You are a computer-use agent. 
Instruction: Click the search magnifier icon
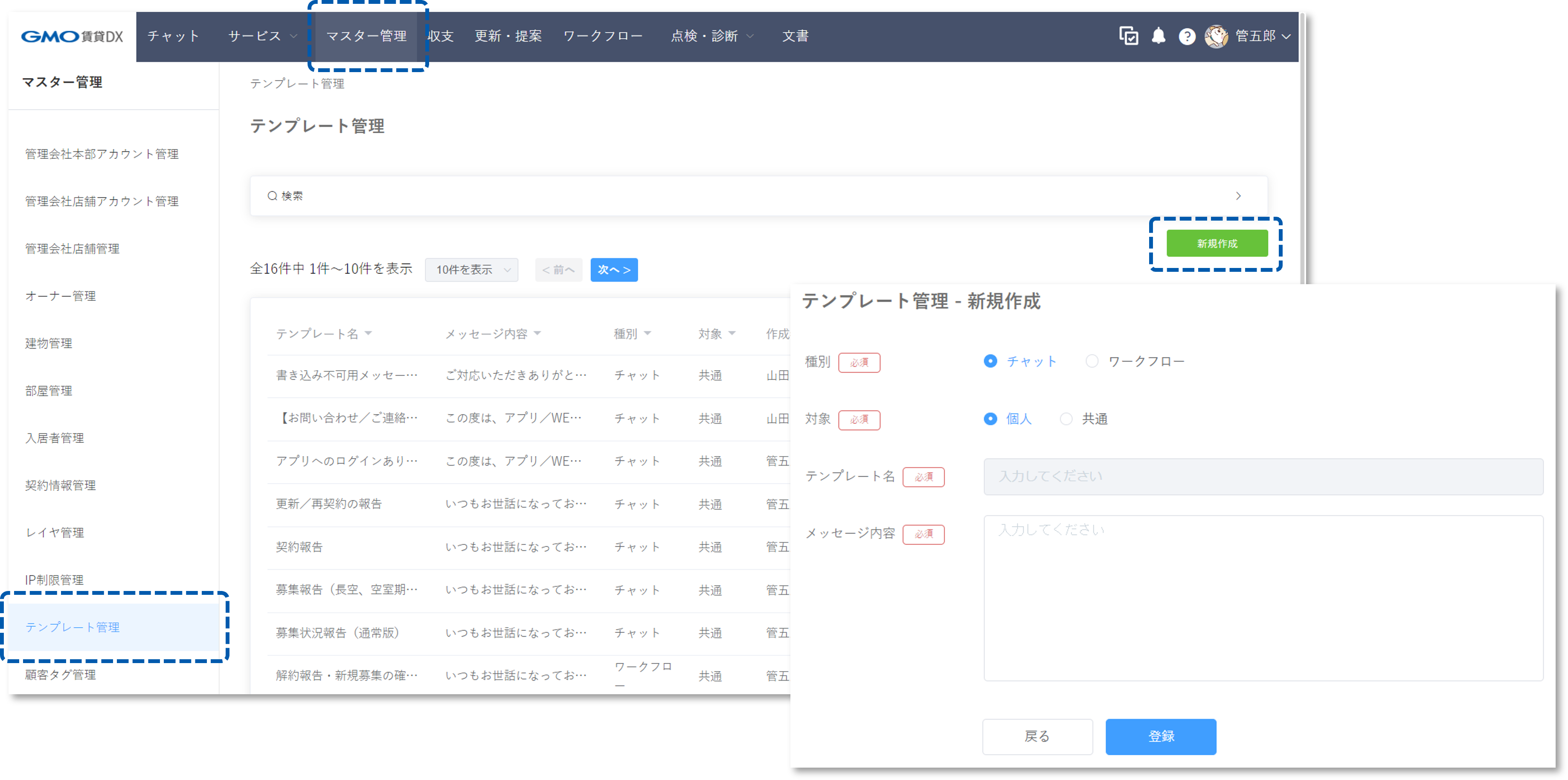(273, 195)
